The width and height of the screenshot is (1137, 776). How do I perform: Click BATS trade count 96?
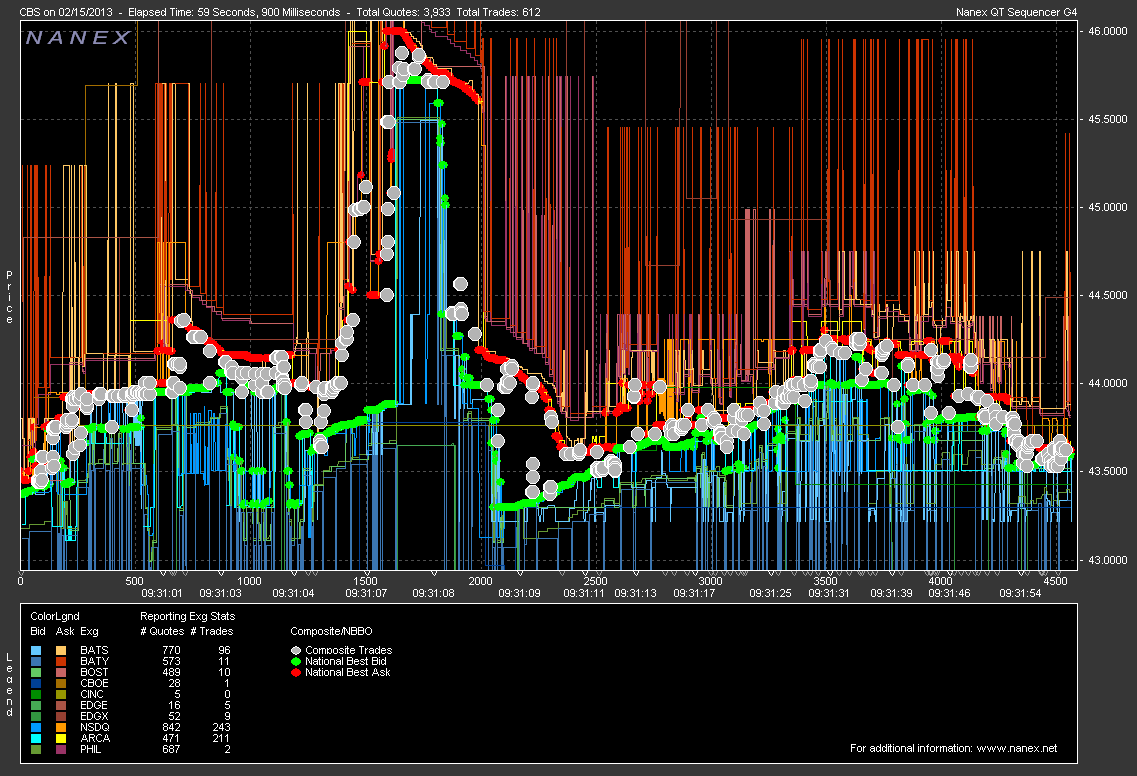tap(224, 651)
